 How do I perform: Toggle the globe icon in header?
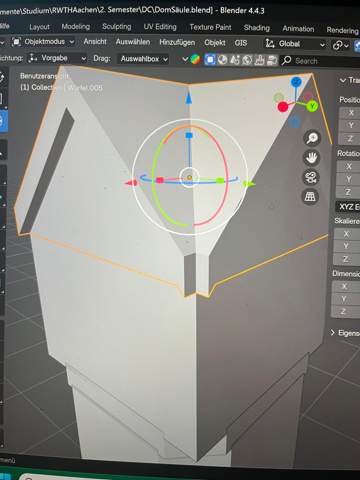(x=222, y=60)
